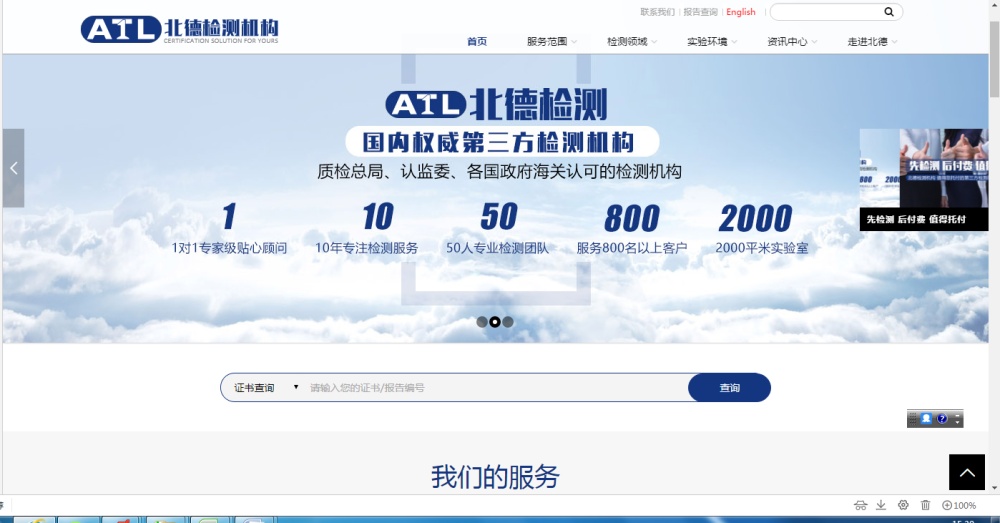Click the 国内权威第三方检测机构 banner text
Image resolution: width=1000 pixels, height=523 pixels.
click(498, 142)
